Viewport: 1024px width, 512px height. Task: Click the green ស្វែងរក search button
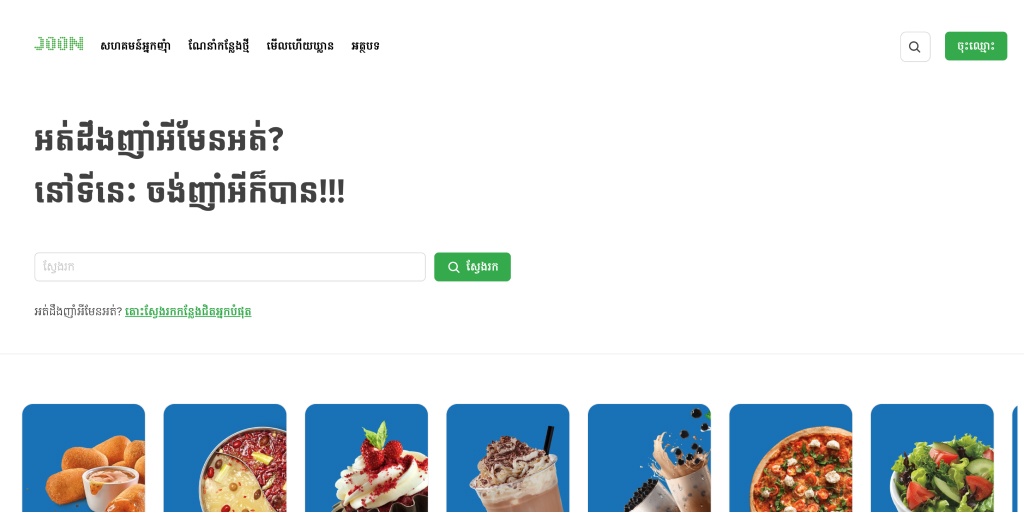pyautogui.click(x=472, y=267)
